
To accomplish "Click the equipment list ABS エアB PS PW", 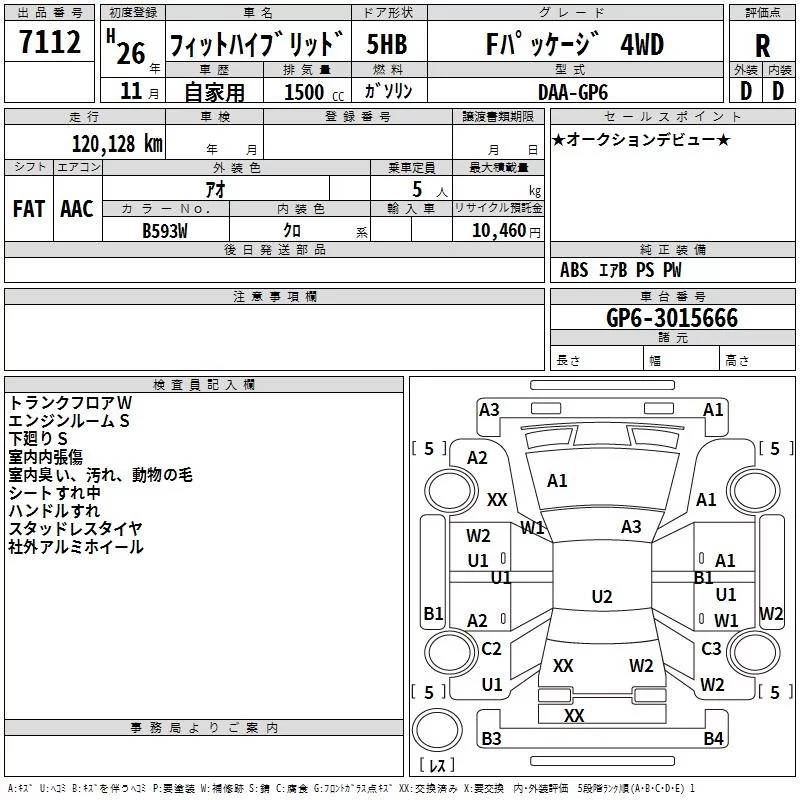I will tap(620, 270).
